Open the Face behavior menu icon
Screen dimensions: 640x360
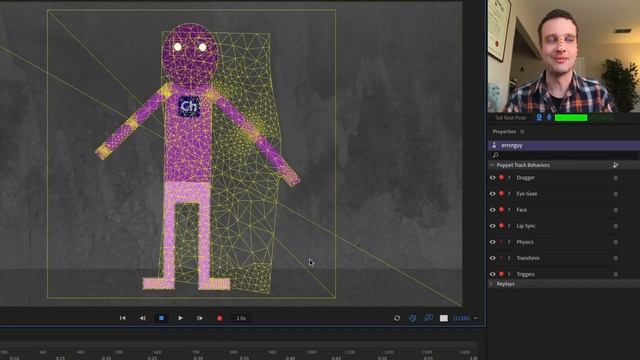pyautogui.click(x=615, y=210)
